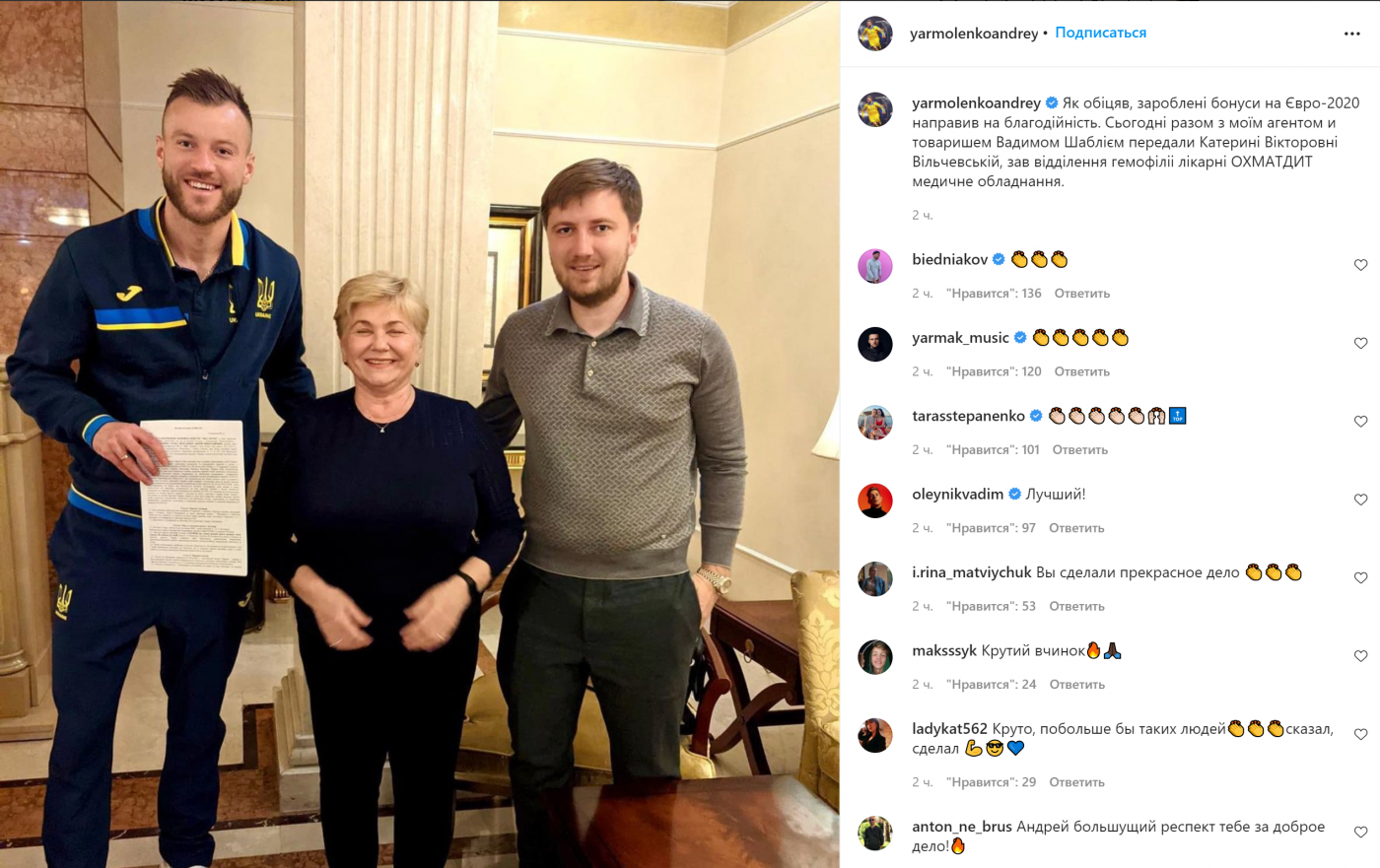Like biedniakov's comment with heart icon
Viewport: 1380px width, 868px height.
click(1360, 265)
